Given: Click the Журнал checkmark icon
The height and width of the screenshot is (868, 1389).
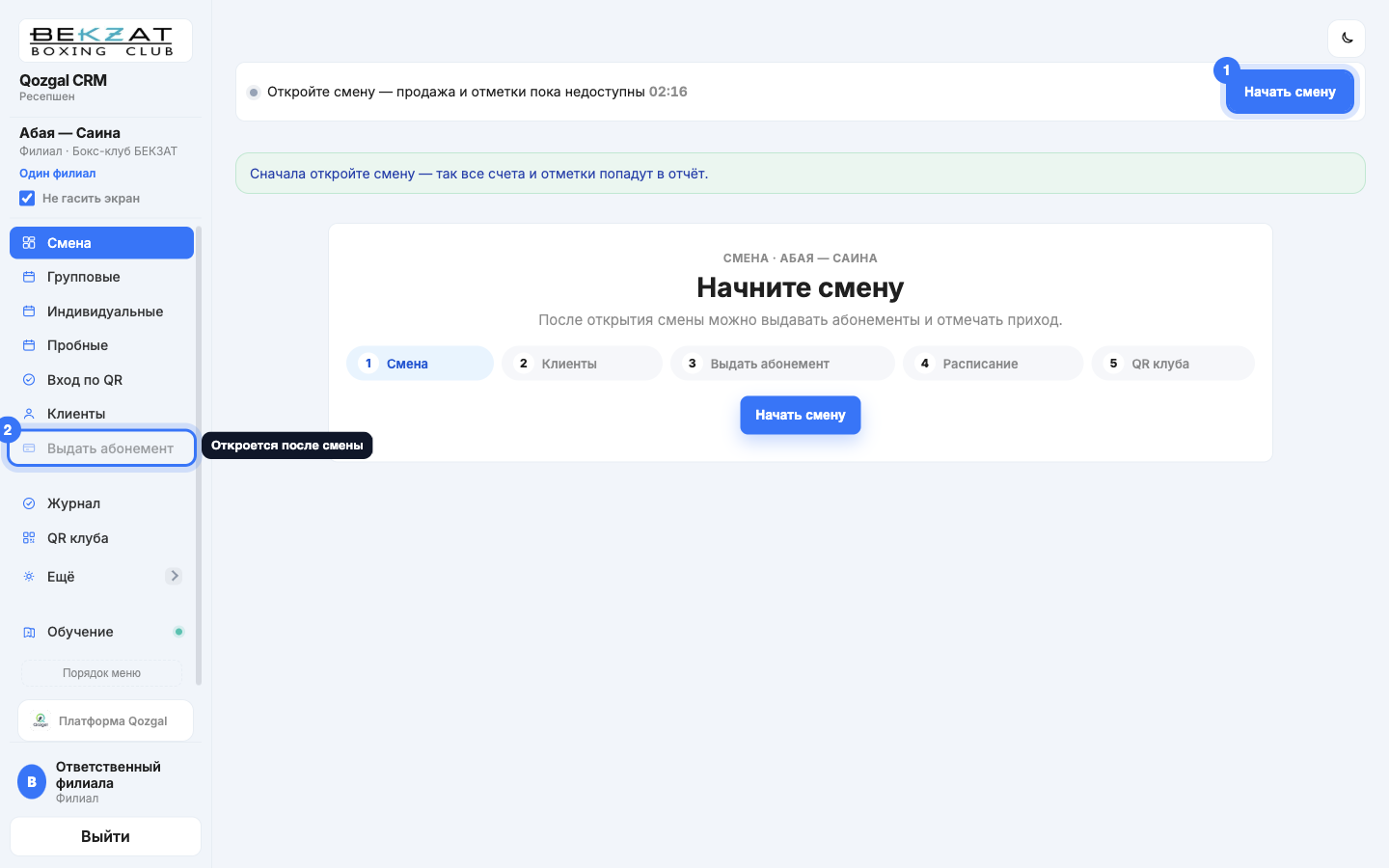Looking at the screenshot, I should [x=29, y=503].
